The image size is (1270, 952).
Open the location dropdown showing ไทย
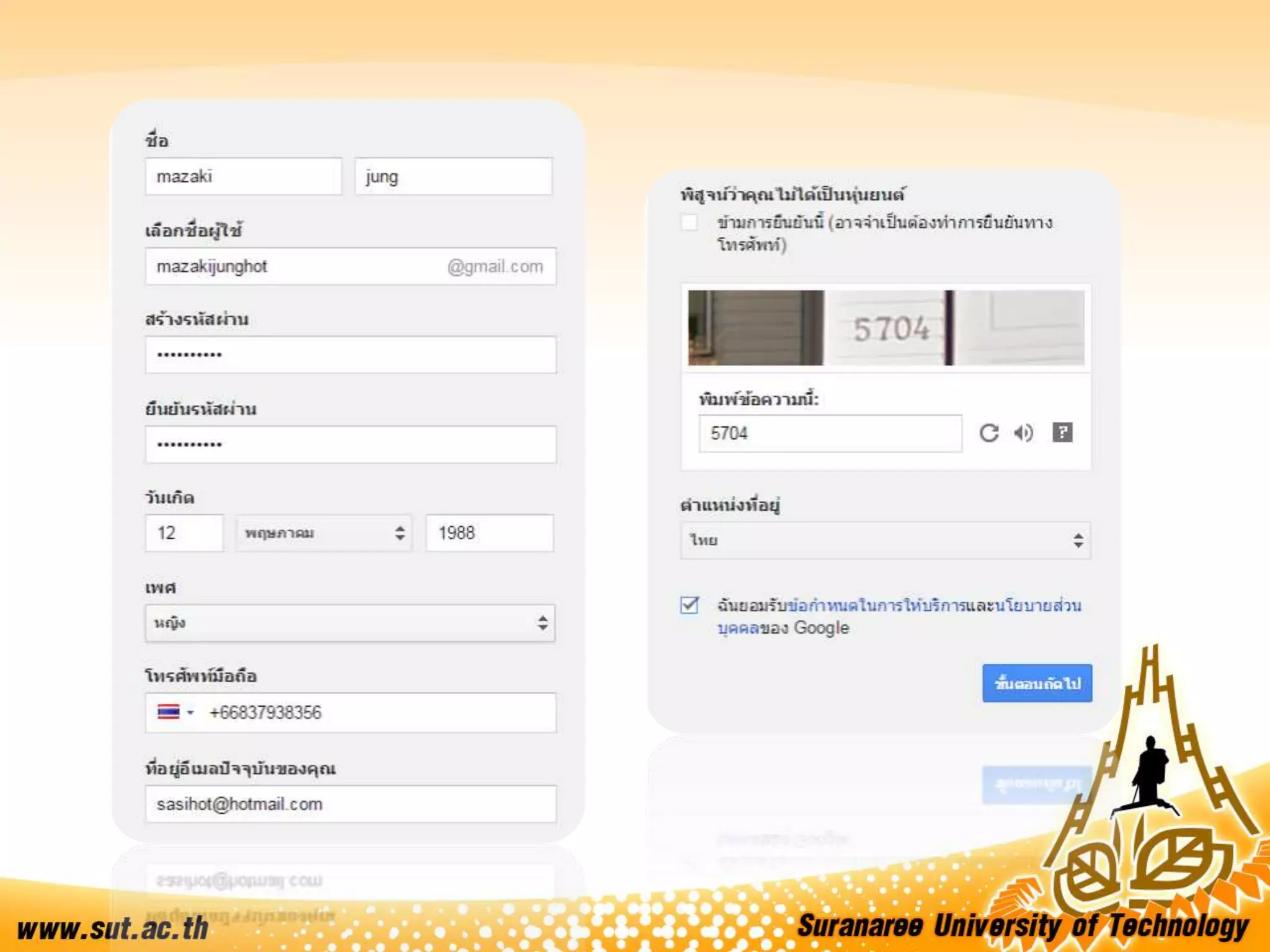pos(886,540)
